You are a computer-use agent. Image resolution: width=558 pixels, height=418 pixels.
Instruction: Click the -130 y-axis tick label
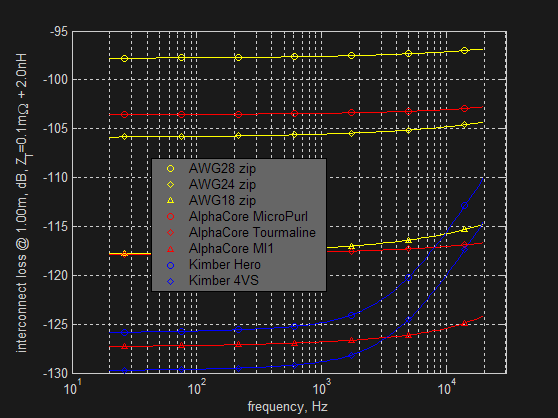click(55, 373)
